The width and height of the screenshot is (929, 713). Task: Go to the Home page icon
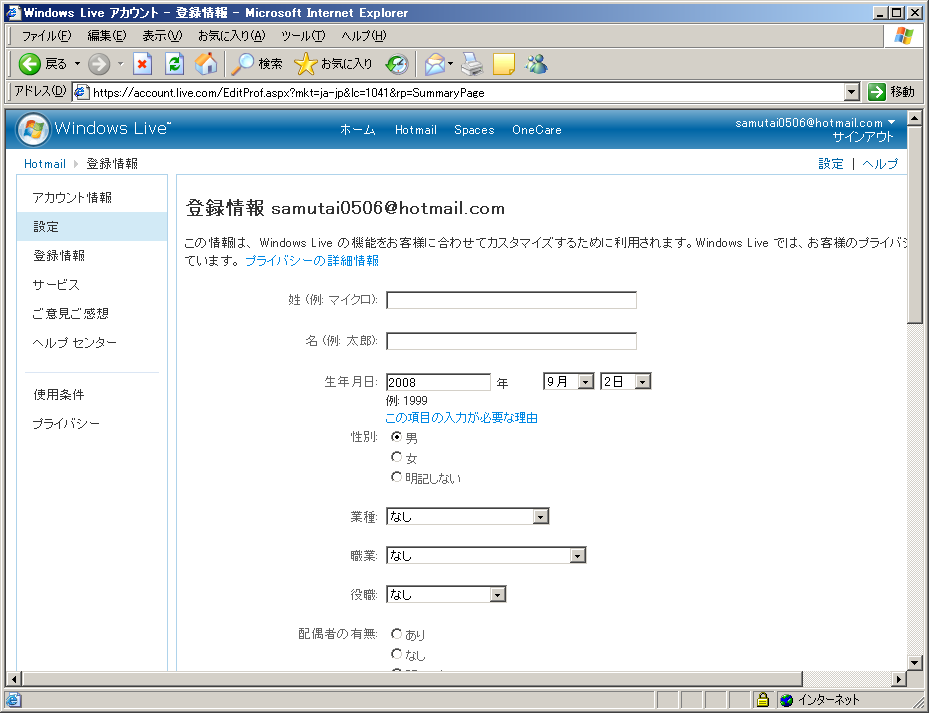(x=206, y=64)
